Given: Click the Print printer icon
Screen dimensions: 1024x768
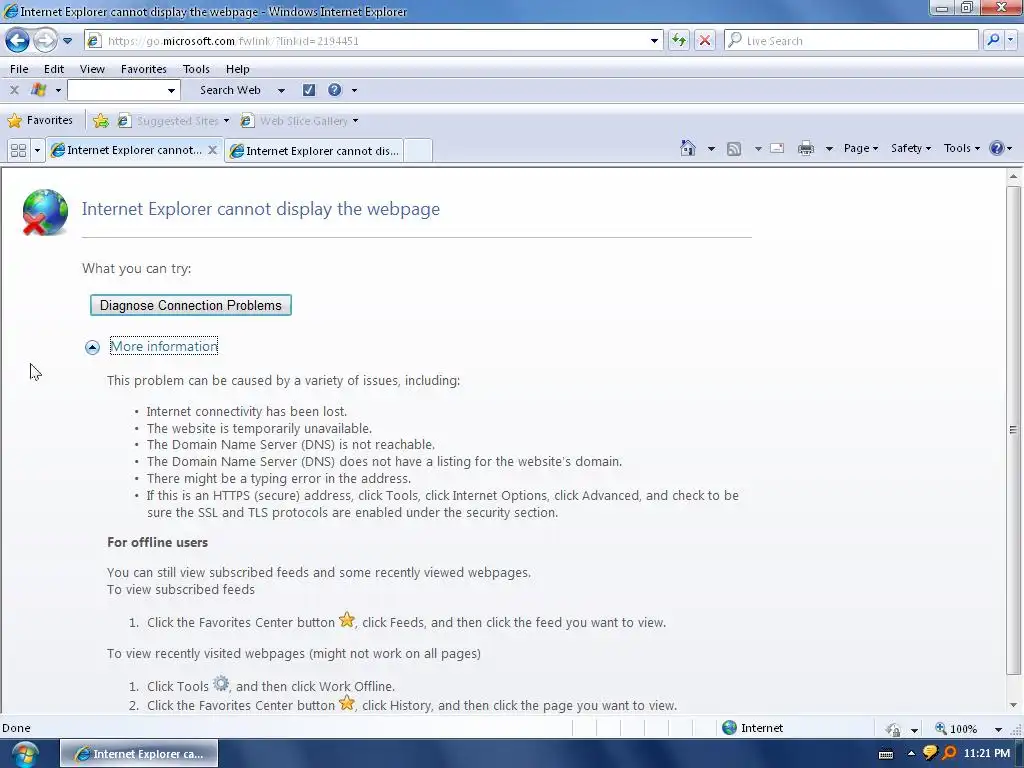Looking at the screenshot, I should 806,149.
